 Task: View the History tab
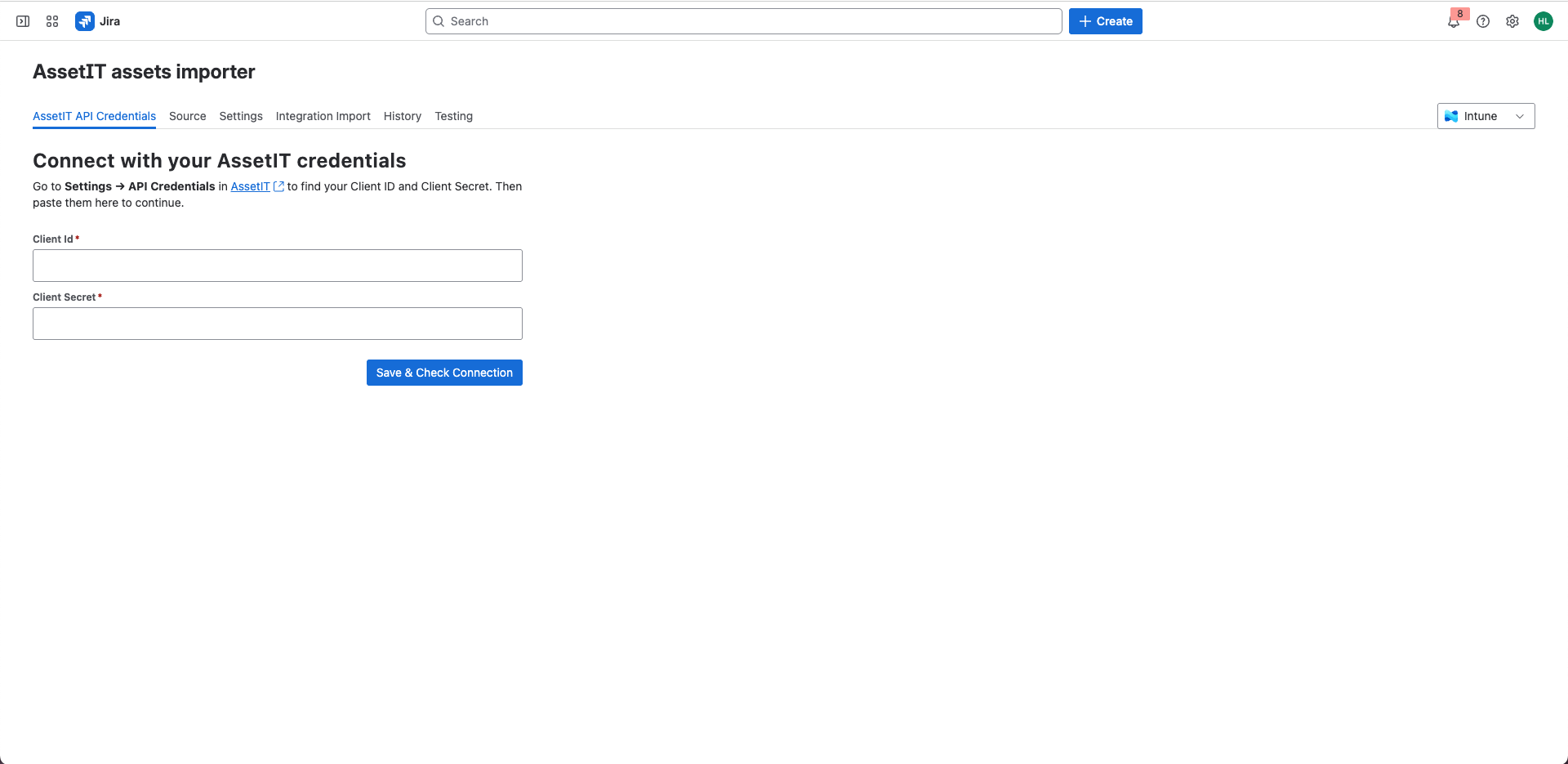(403, 116)
